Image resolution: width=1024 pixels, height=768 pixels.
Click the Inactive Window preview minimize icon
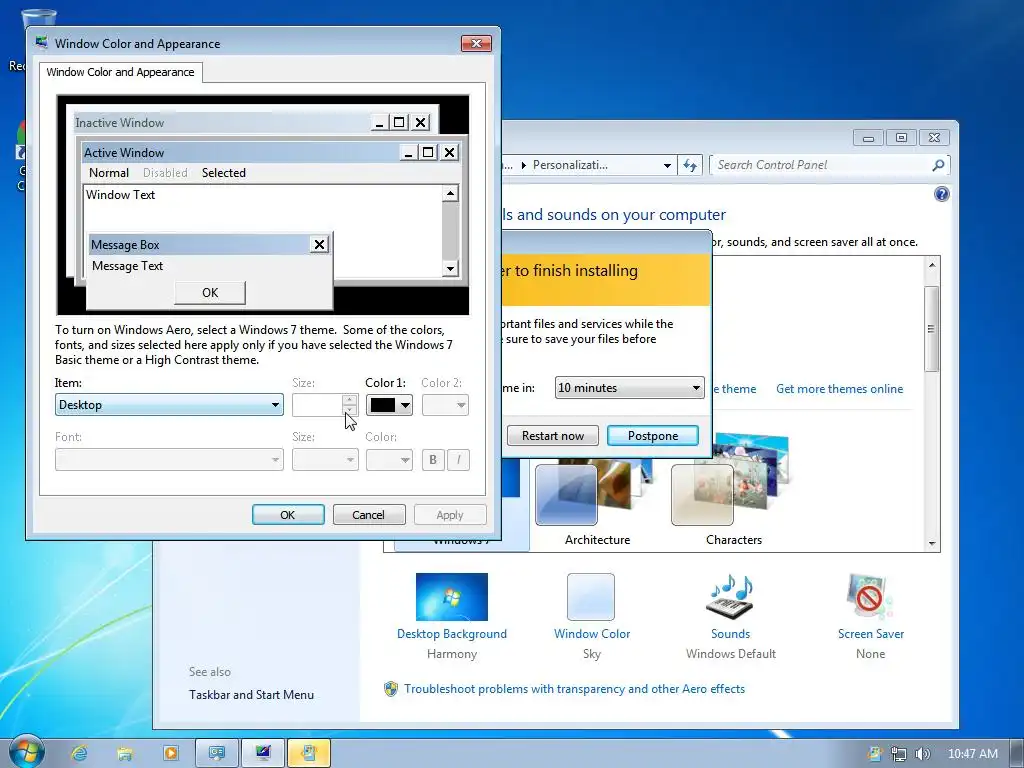pyautogui.click(x=379, y=122)
